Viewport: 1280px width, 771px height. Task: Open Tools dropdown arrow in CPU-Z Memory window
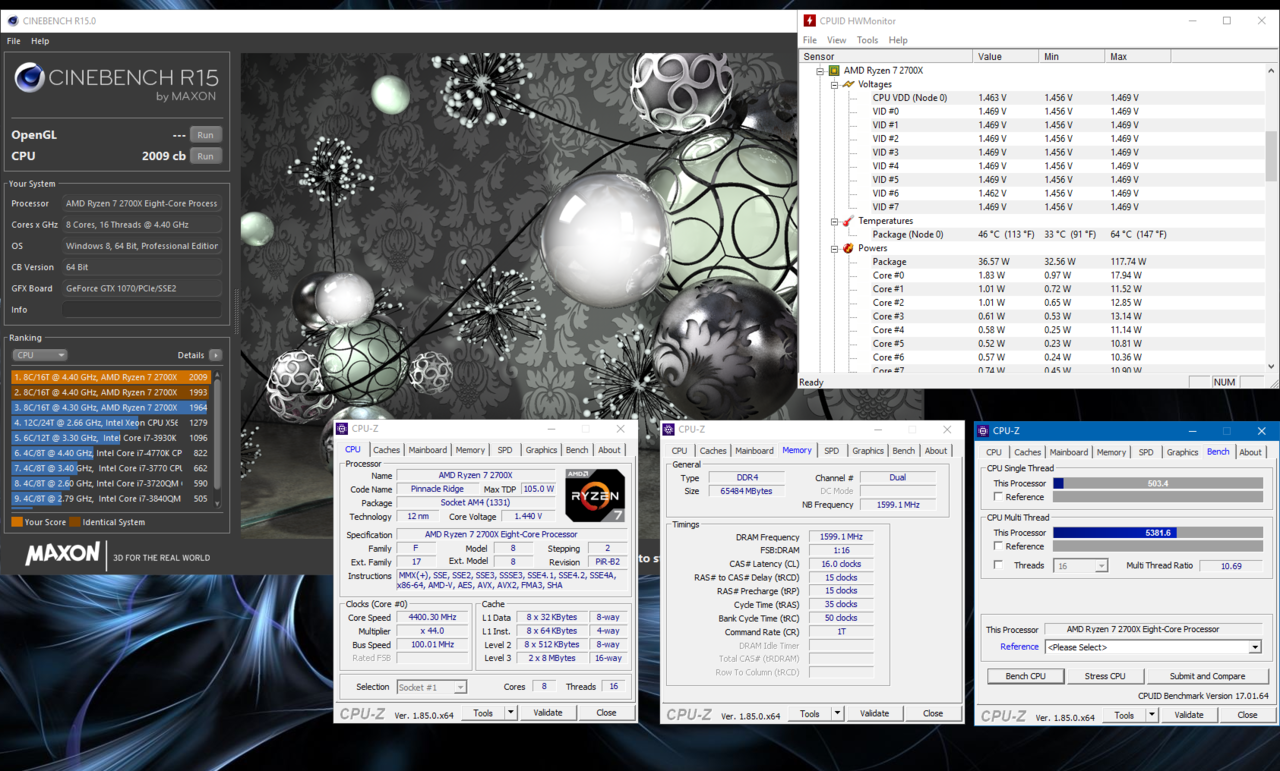point(837,714)
